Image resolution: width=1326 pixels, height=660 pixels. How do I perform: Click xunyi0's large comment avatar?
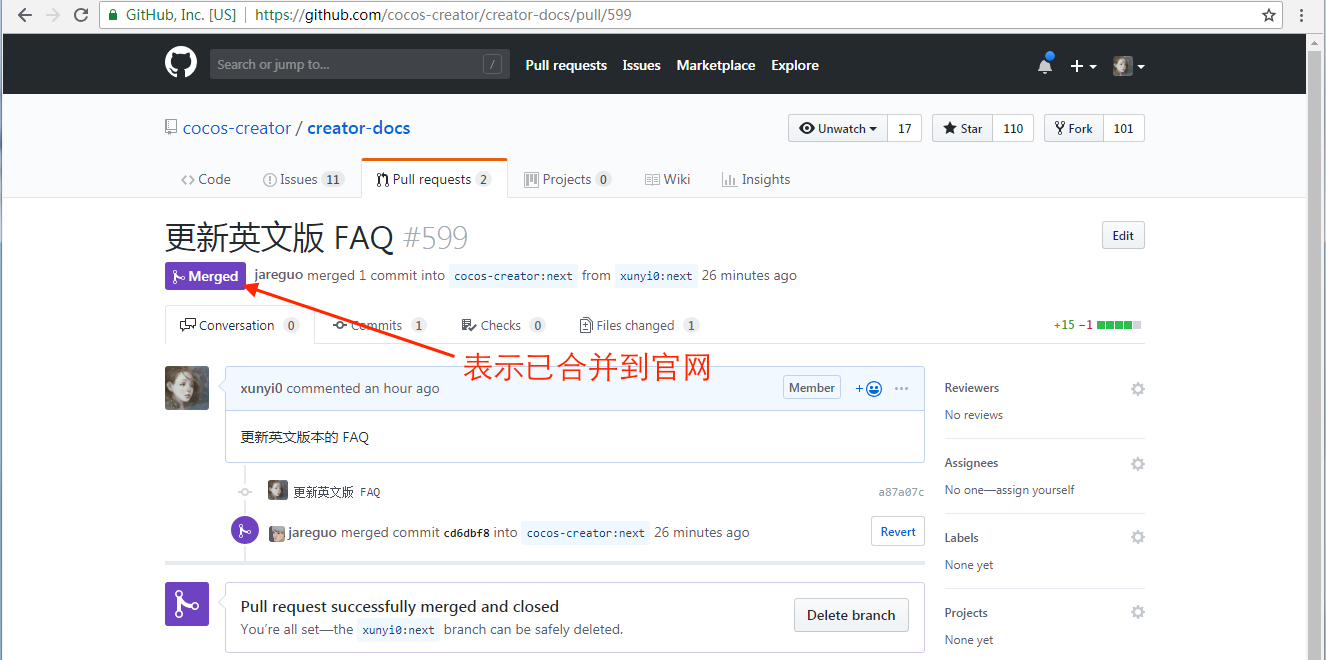[187, 388]
